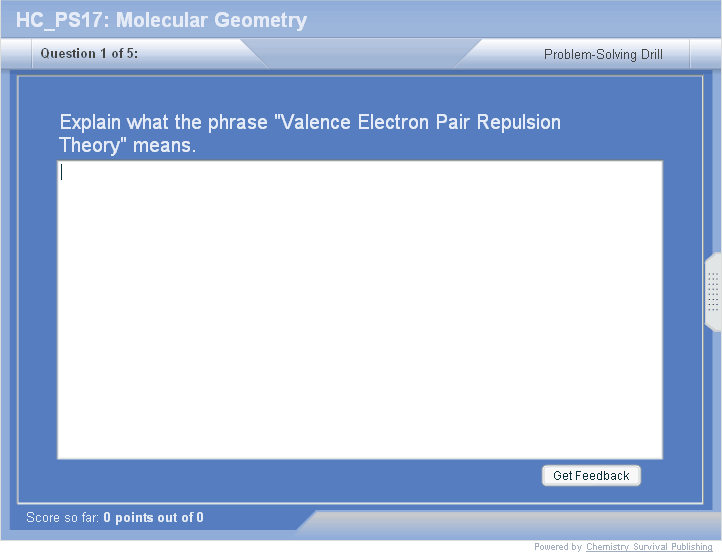
Task: Click inside the large answer text box
Action: pos(360,310)
